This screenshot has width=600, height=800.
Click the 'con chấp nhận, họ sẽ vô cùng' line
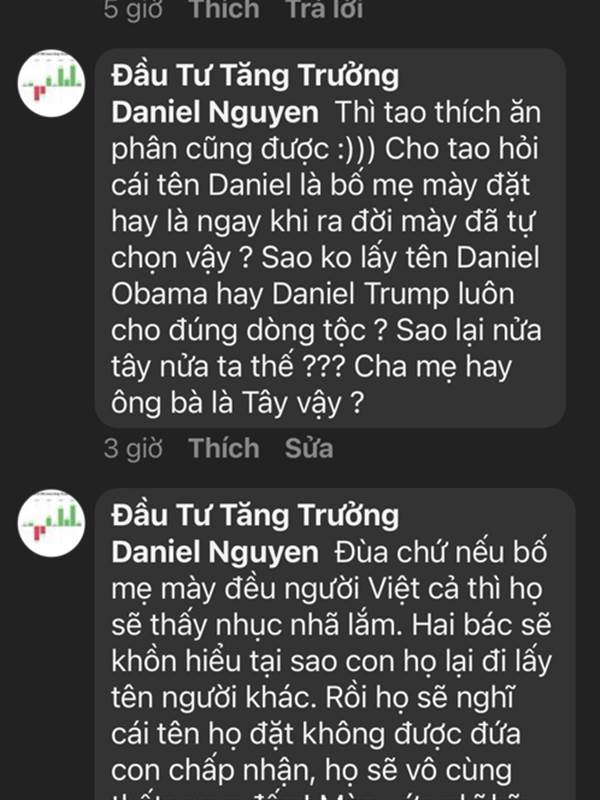click(x=312, y=771)
